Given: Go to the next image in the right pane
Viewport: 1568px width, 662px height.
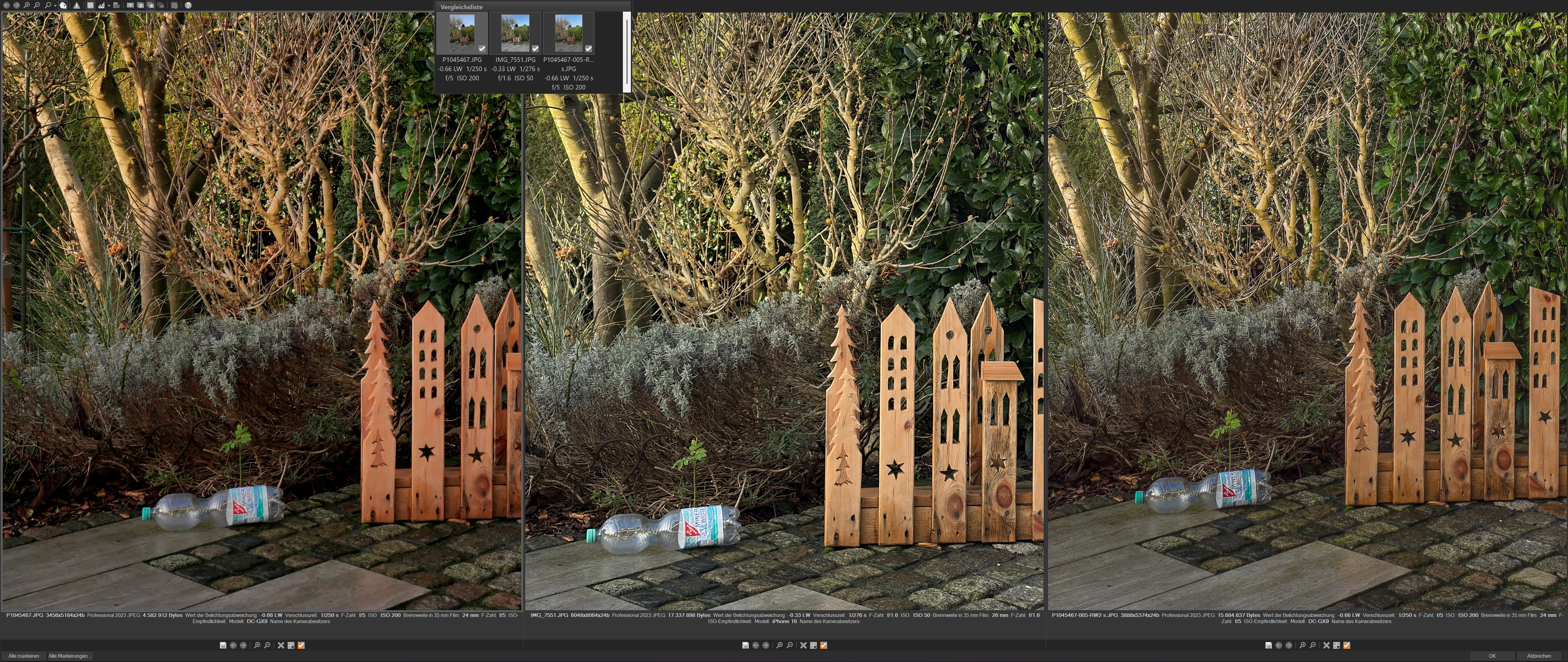Looking at the screenshot, I should [x=1289, y=645].
